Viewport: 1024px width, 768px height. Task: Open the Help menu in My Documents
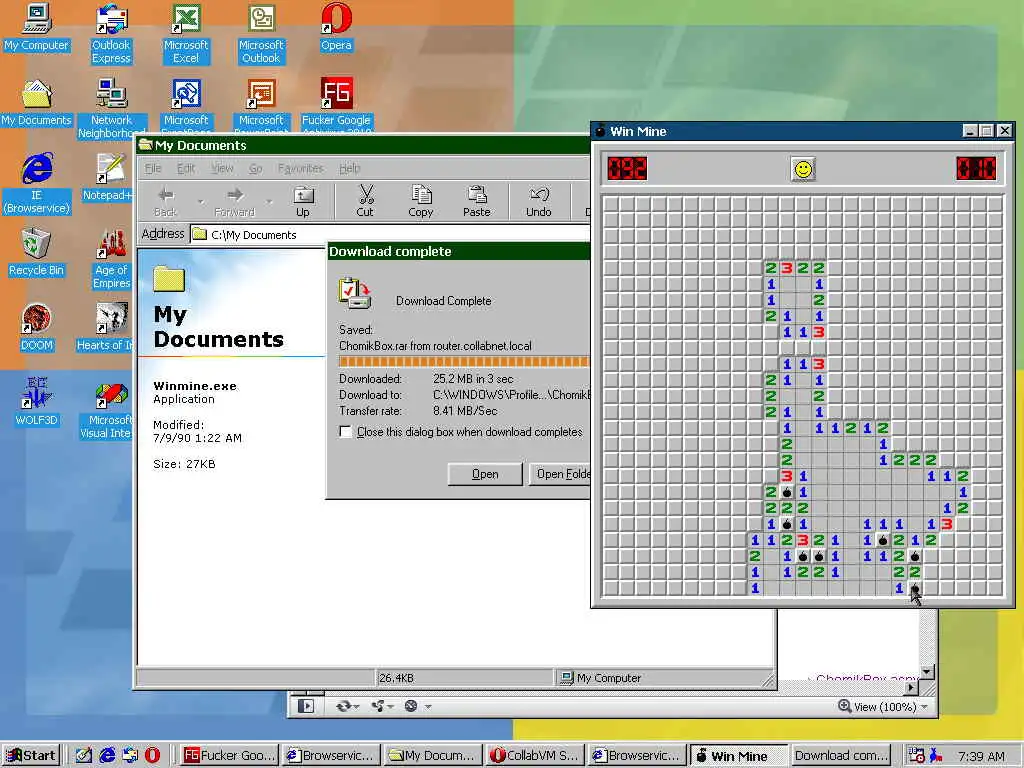point(349,168)
